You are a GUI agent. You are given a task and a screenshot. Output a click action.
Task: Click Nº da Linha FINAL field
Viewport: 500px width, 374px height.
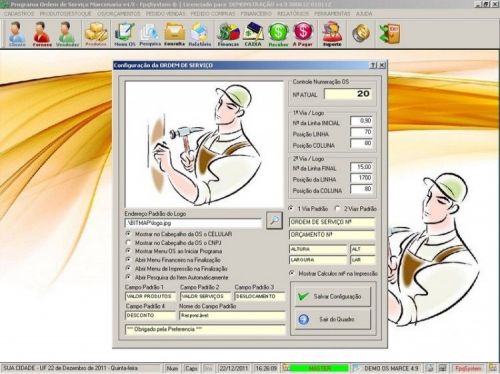click(x=361, y=167)
